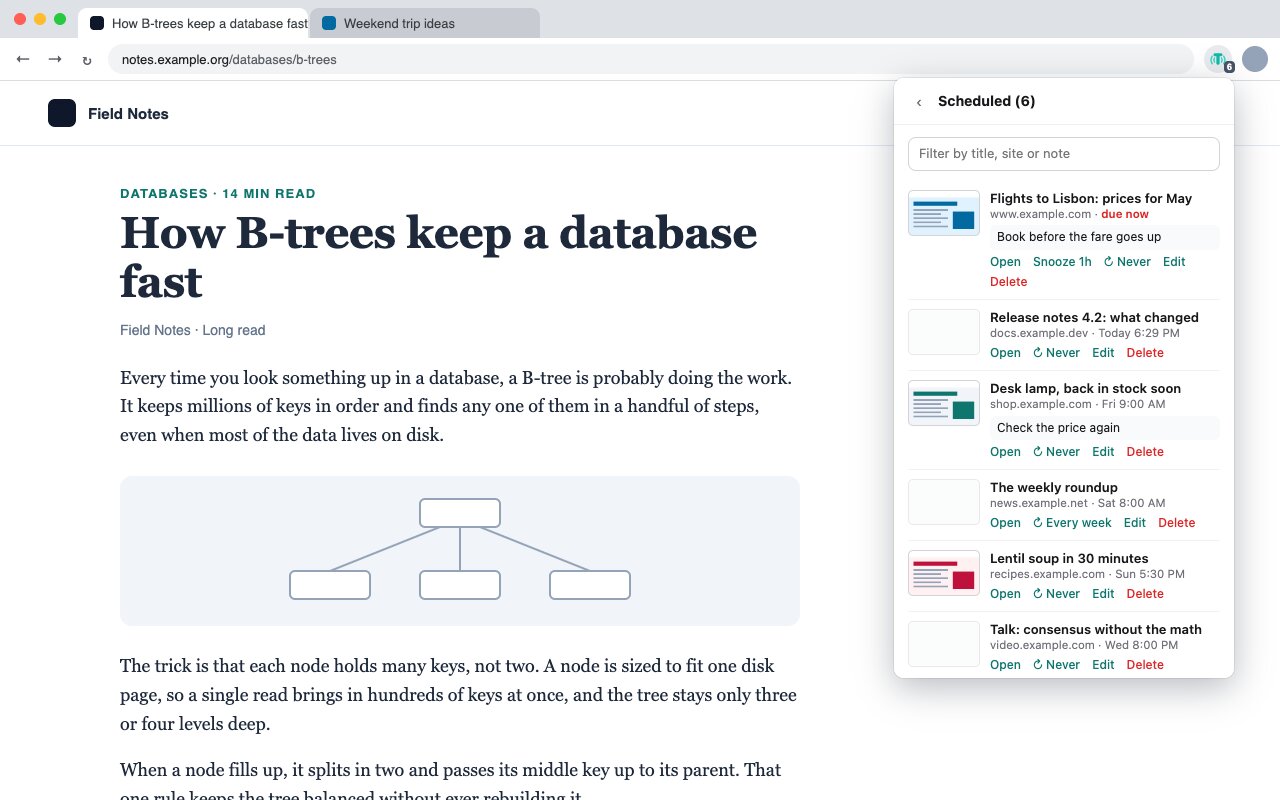Delete The weekly roundup entry
Screen dimensions: 1280x800
(x=1177, y=523)
